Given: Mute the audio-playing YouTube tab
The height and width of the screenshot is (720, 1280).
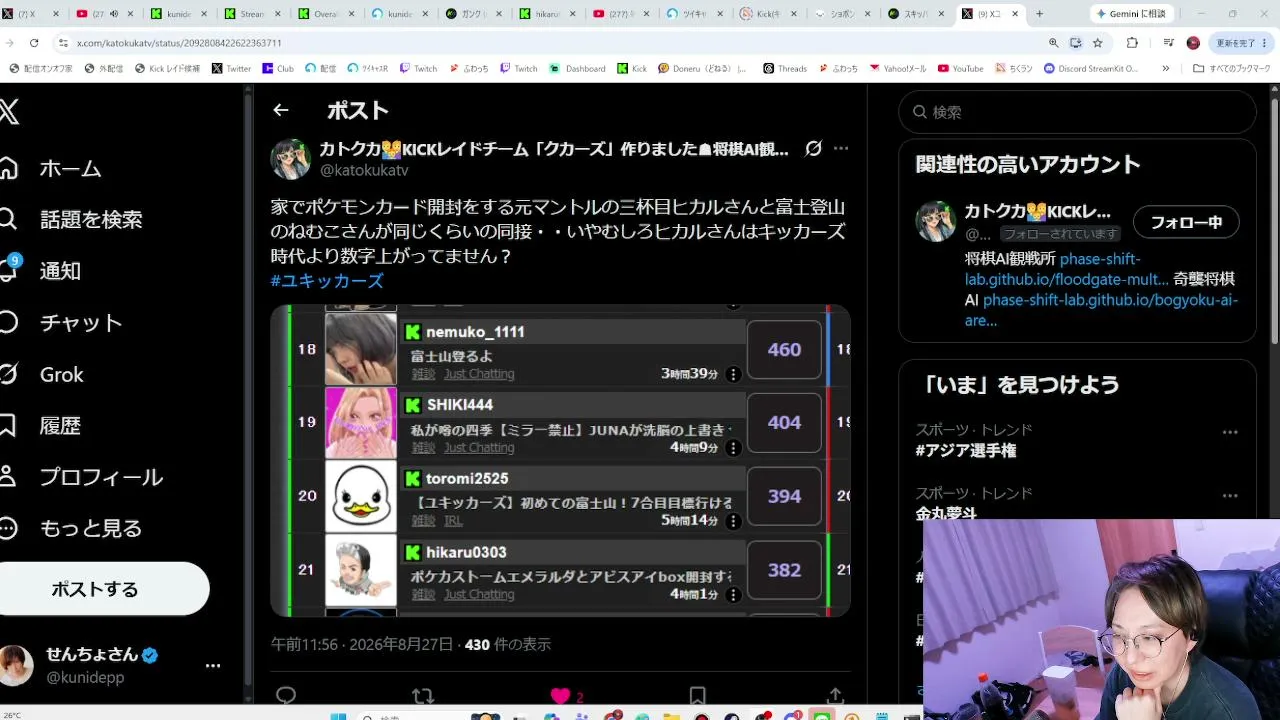Looking at the screenshot, I should coord(113,14).
